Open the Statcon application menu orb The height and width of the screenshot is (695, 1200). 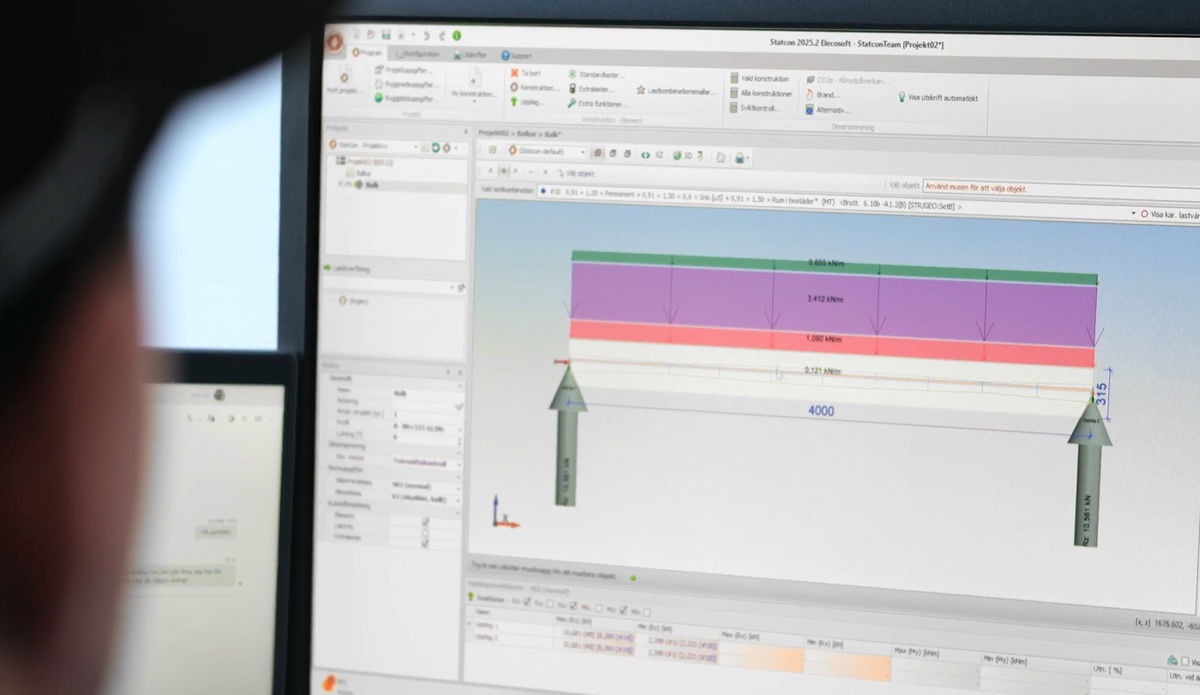pyautogui.click(x=334, y=43)
